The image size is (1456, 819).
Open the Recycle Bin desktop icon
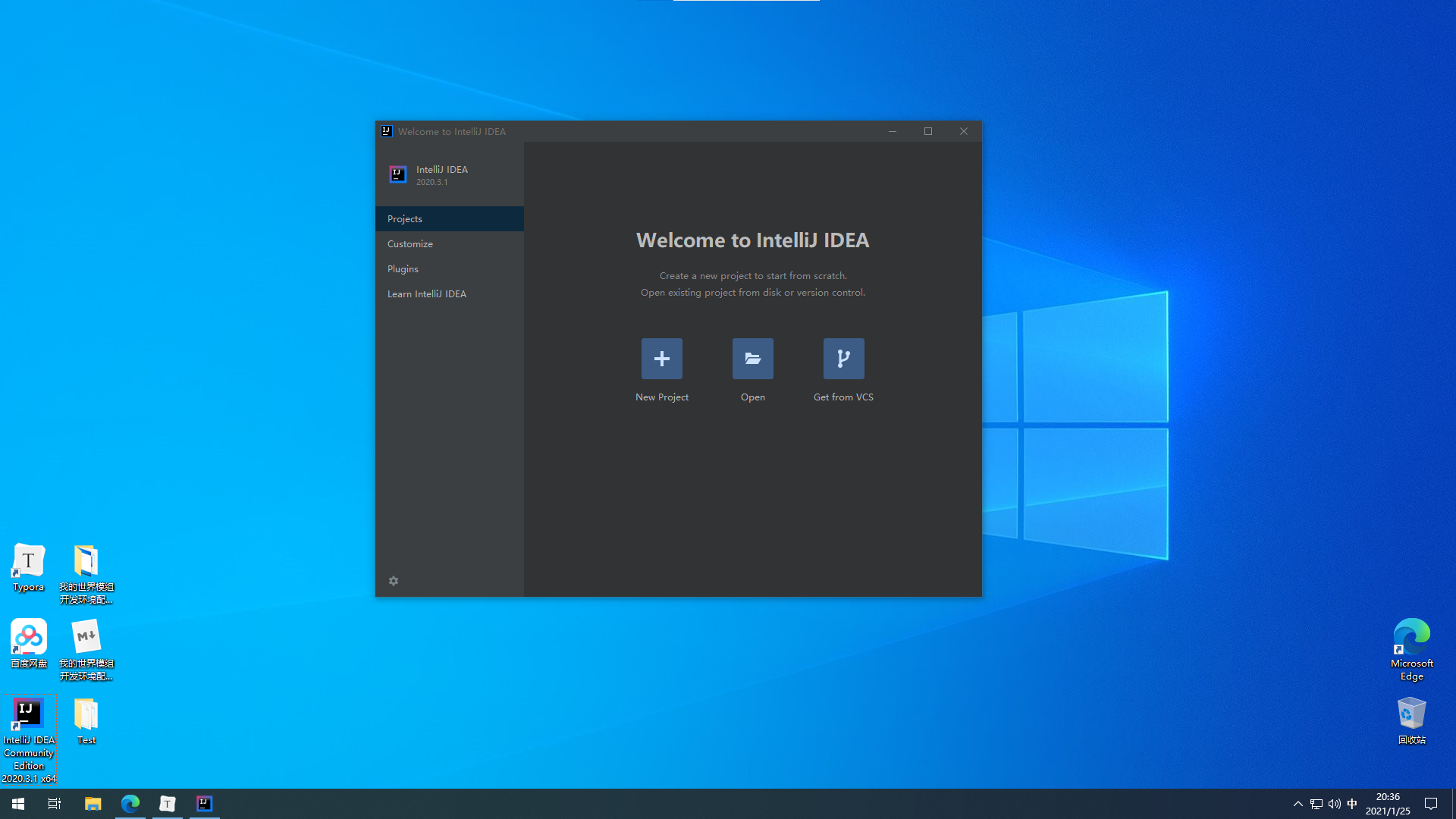pyautogui.click(x=1411, y=714)
